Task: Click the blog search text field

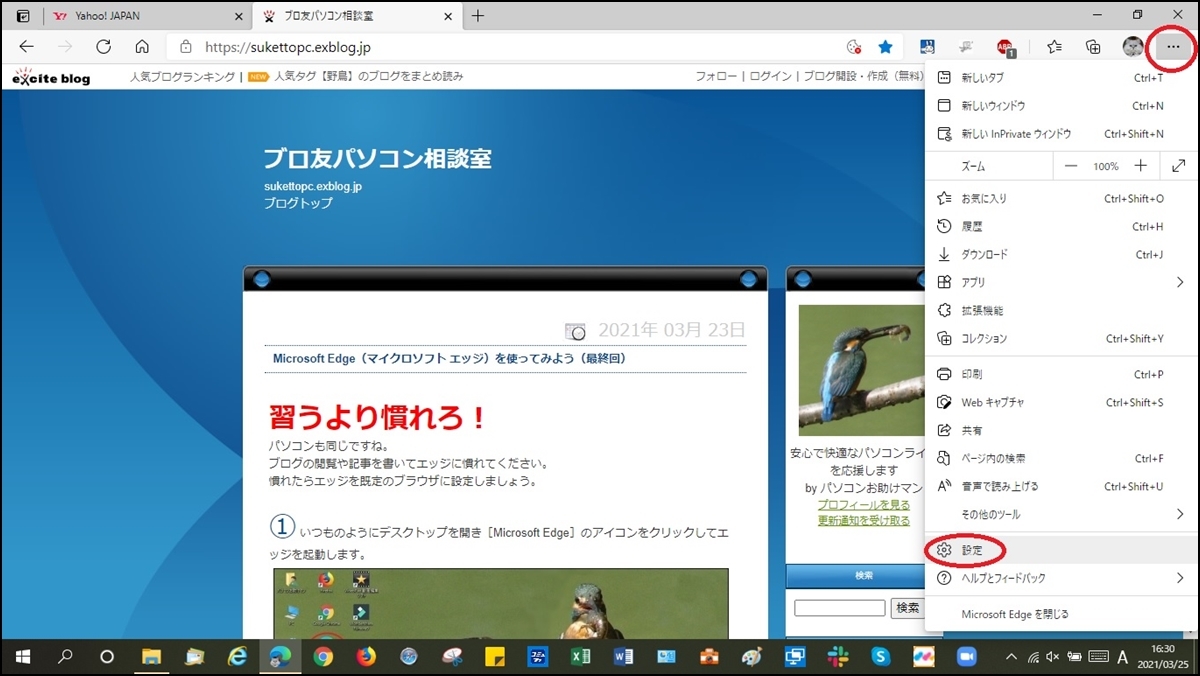Action: pos(840,608)
